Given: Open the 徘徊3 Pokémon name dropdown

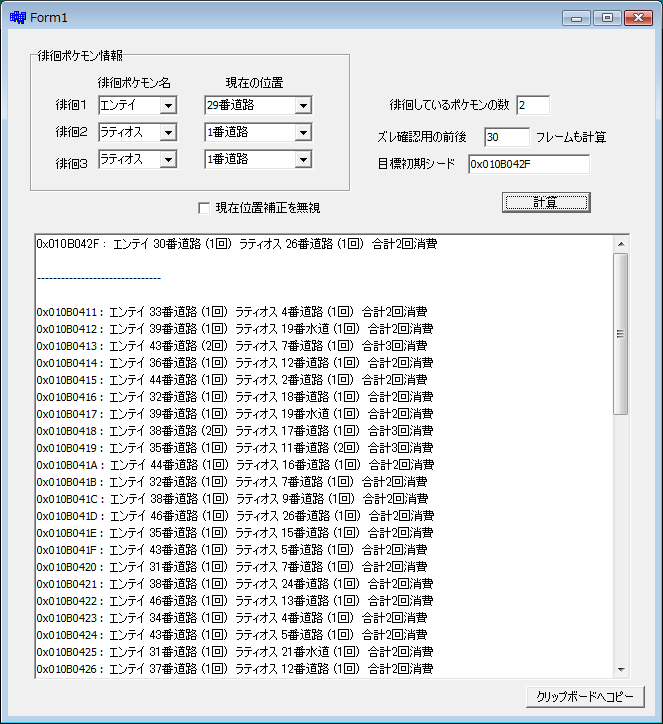Looking at the screenshot, I should click(169, 160).
